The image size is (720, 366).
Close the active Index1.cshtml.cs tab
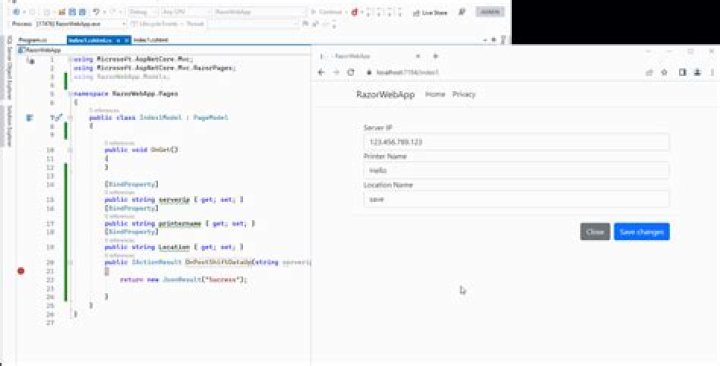[127, 40]
